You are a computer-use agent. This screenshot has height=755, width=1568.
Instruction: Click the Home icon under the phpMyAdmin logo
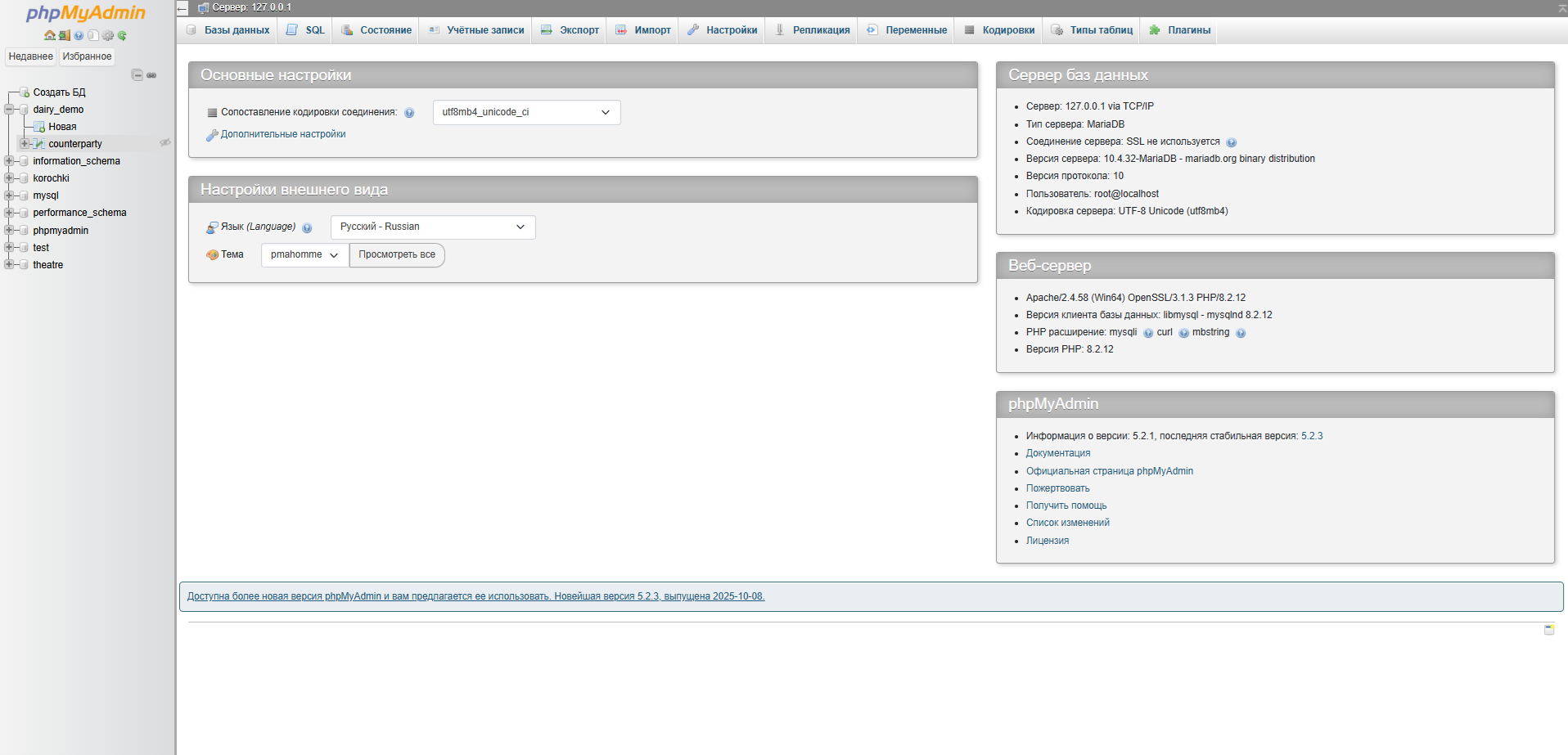pyautogui.click(x=50, y=35)
